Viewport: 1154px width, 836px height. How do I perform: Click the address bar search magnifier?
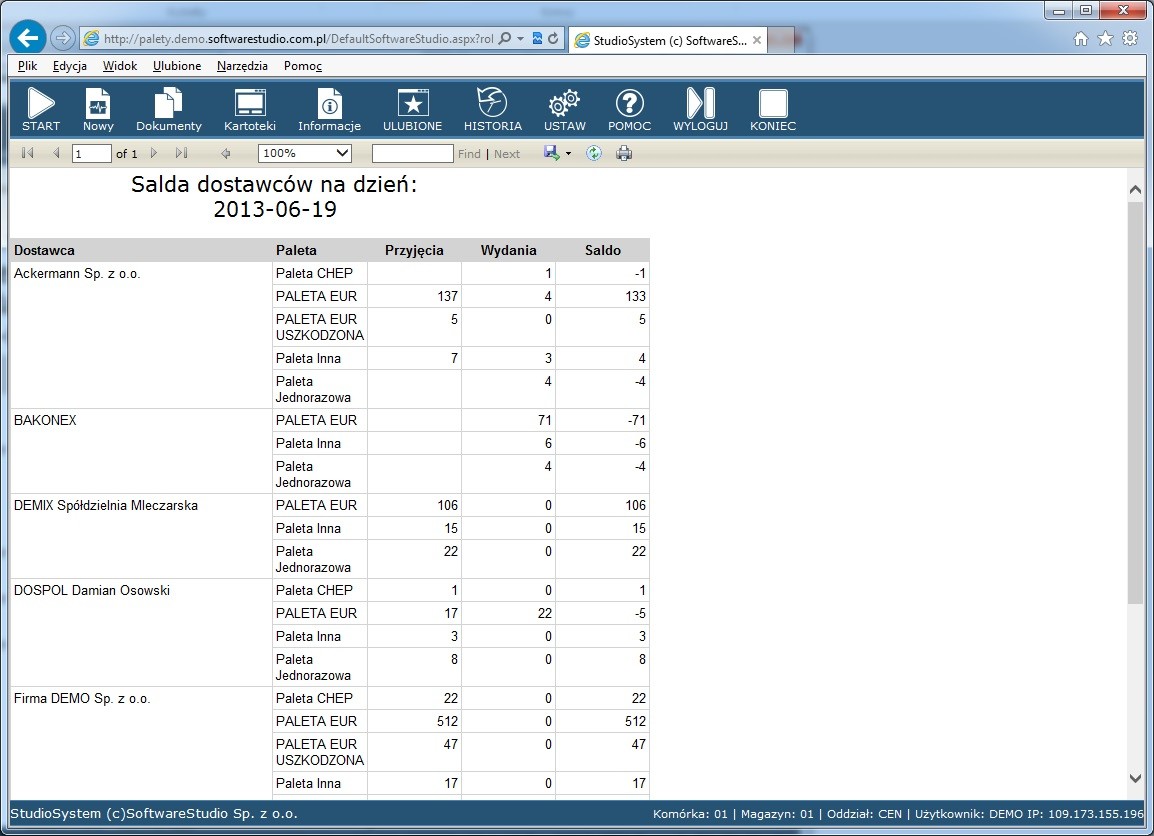pos(504,38)
